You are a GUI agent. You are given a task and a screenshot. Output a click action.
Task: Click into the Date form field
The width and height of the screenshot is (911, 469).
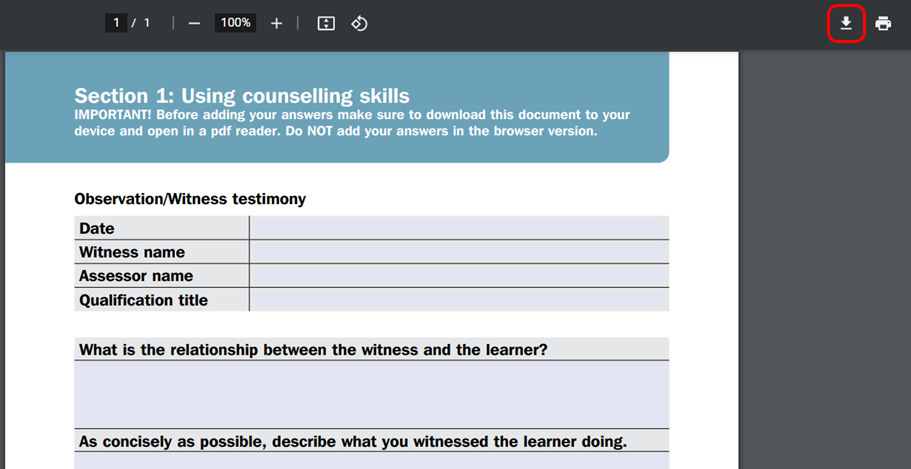[459, 228]
